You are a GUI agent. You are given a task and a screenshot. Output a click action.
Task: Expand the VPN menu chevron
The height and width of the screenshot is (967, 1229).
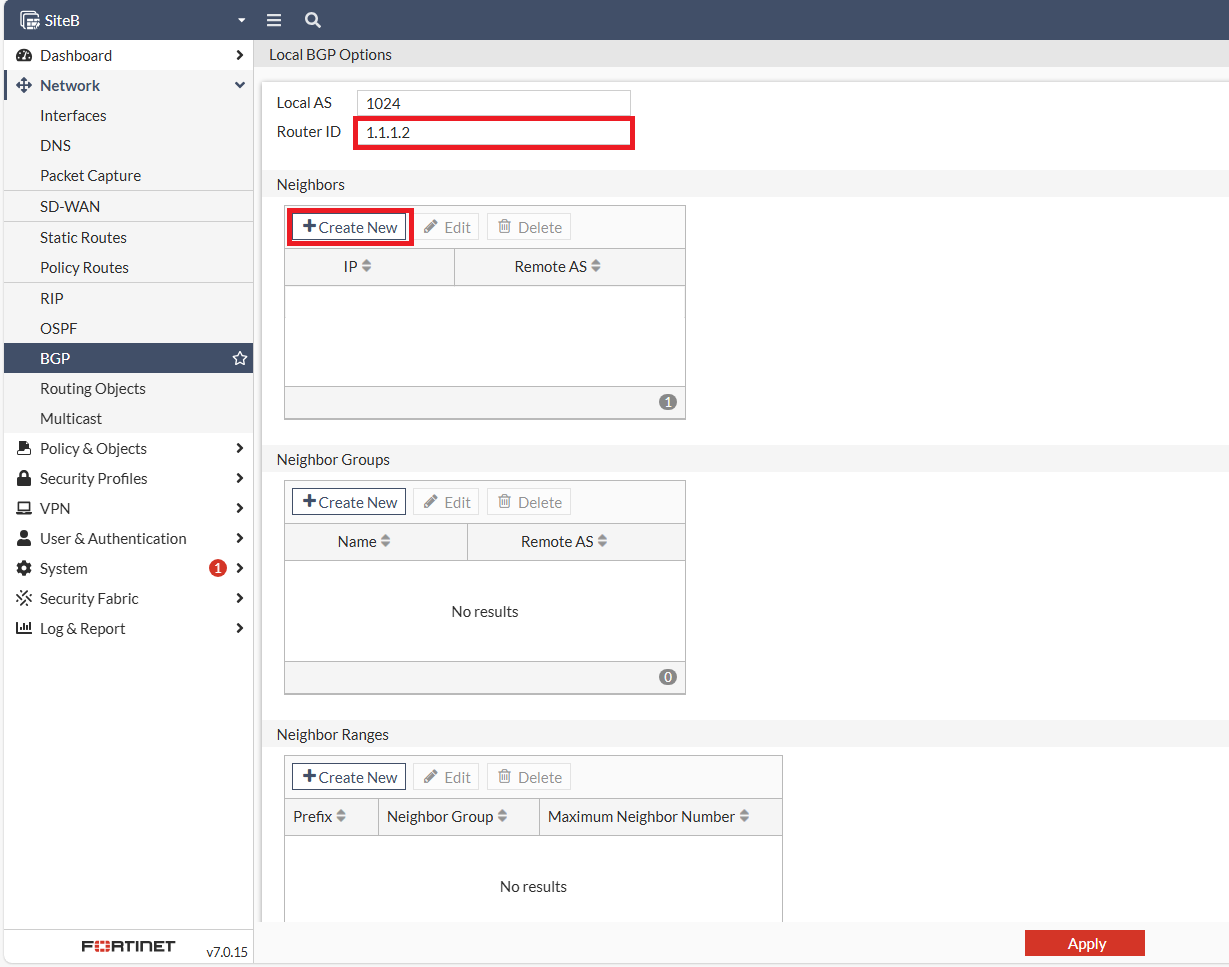[x=240, y=508]
